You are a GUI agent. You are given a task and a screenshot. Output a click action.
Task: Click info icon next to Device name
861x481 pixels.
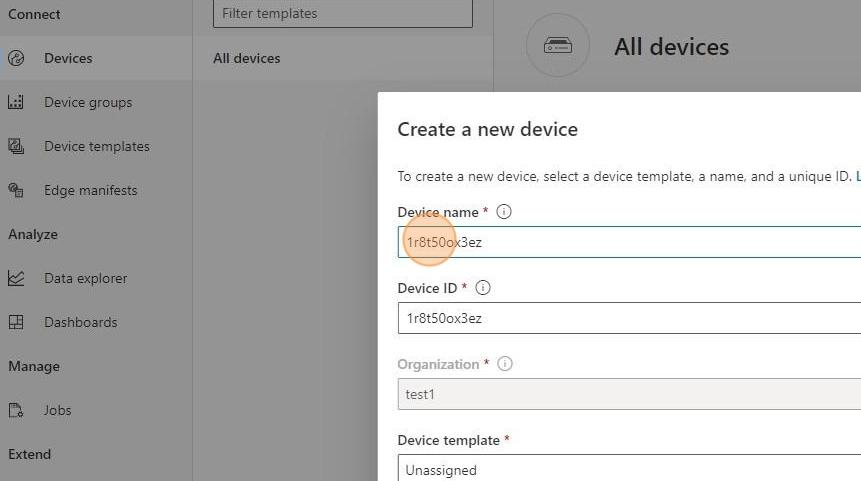pos(504,212)
